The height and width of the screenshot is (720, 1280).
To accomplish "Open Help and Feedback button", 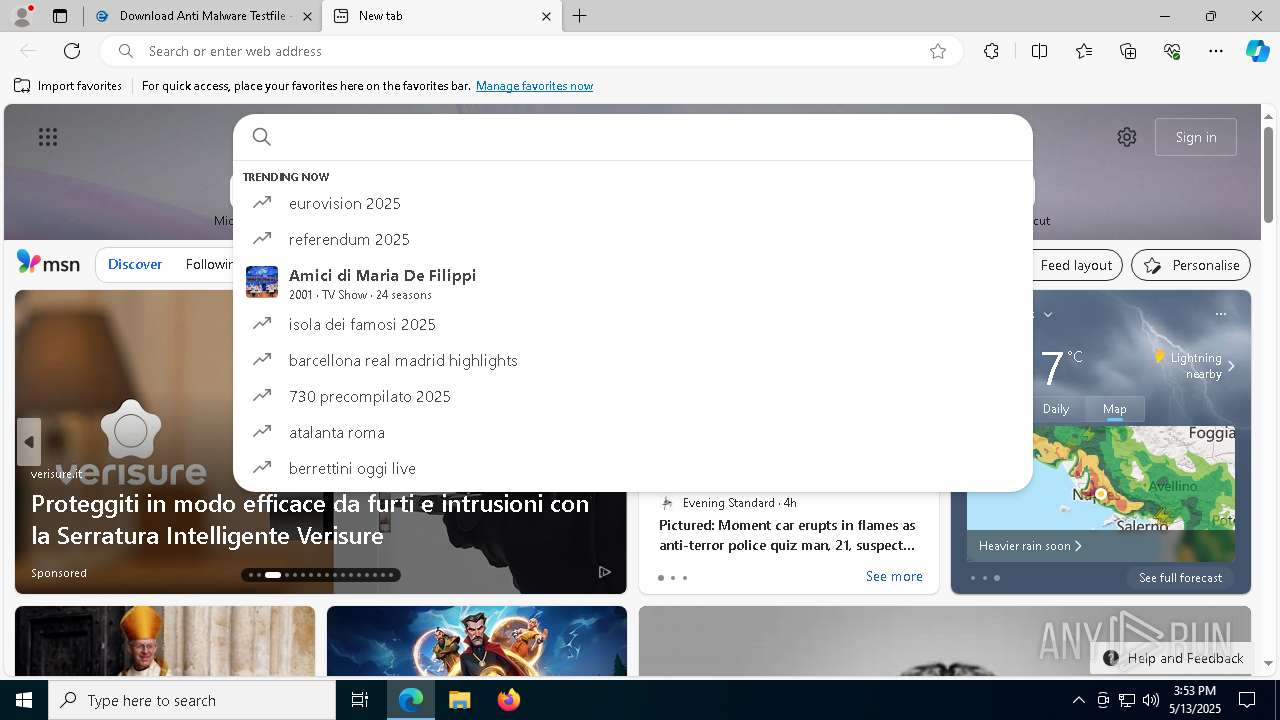I will pos(1173,658).
